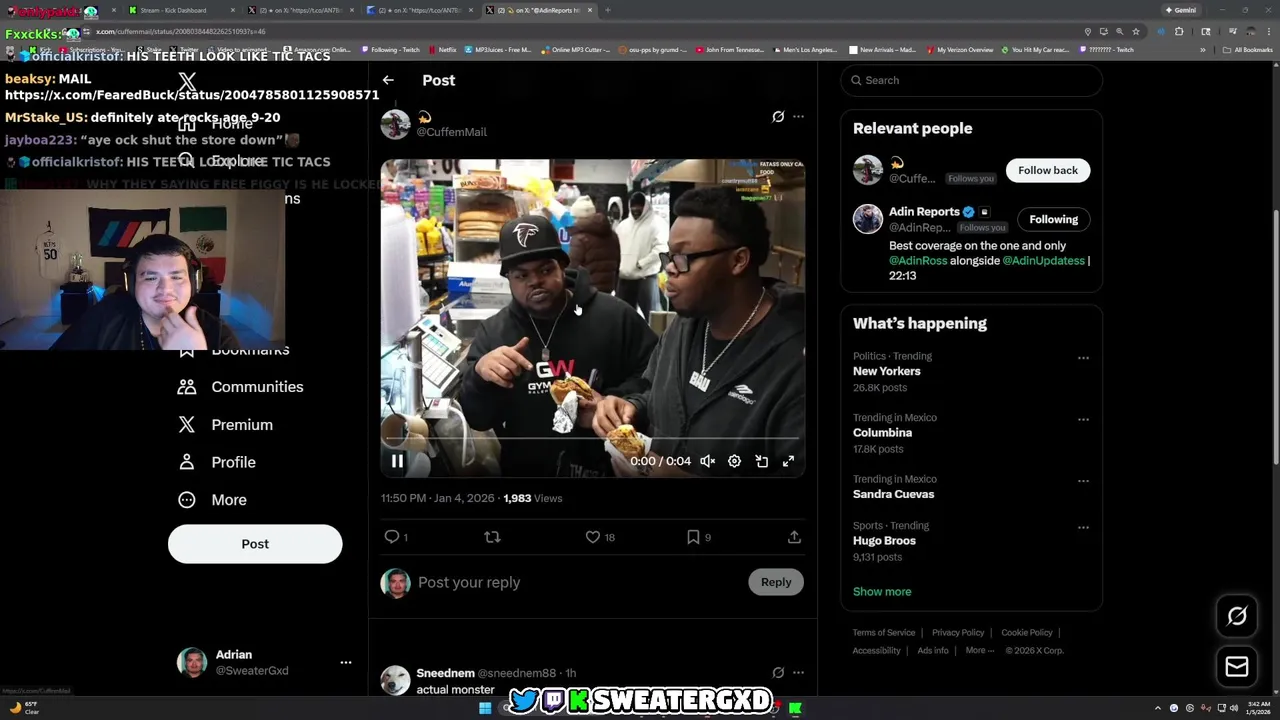
Task: Open Netflix bookmark in bookmarks bar
Action: tap(443, 50)
